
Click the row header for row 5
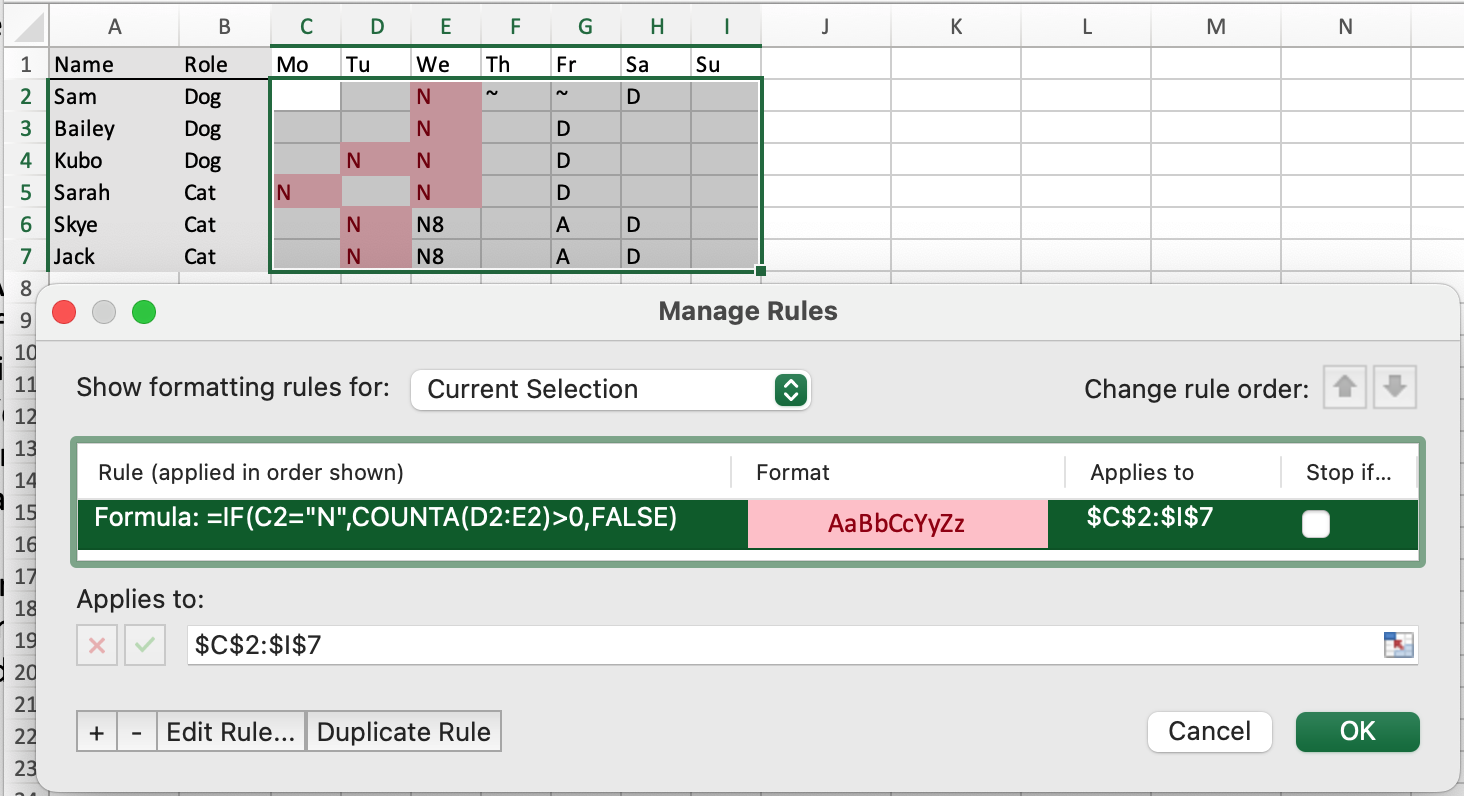point(26,192)
